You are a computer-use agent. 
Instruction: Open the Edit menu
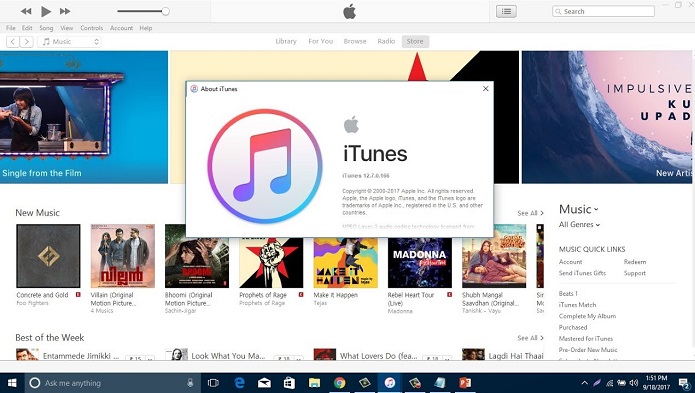(27, 28)
